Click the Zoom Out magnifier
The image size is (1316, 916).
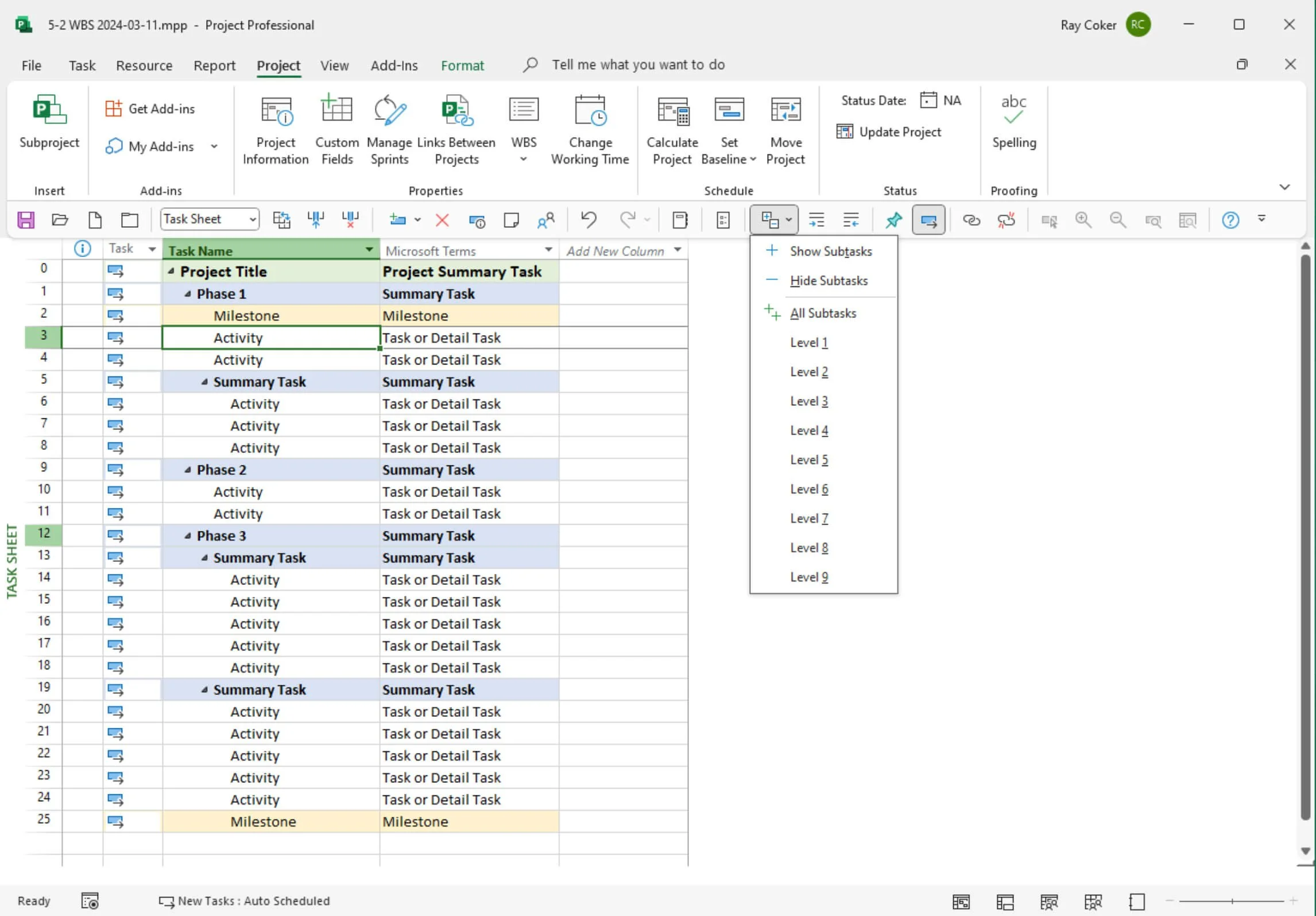click(x=1117, y=220)
